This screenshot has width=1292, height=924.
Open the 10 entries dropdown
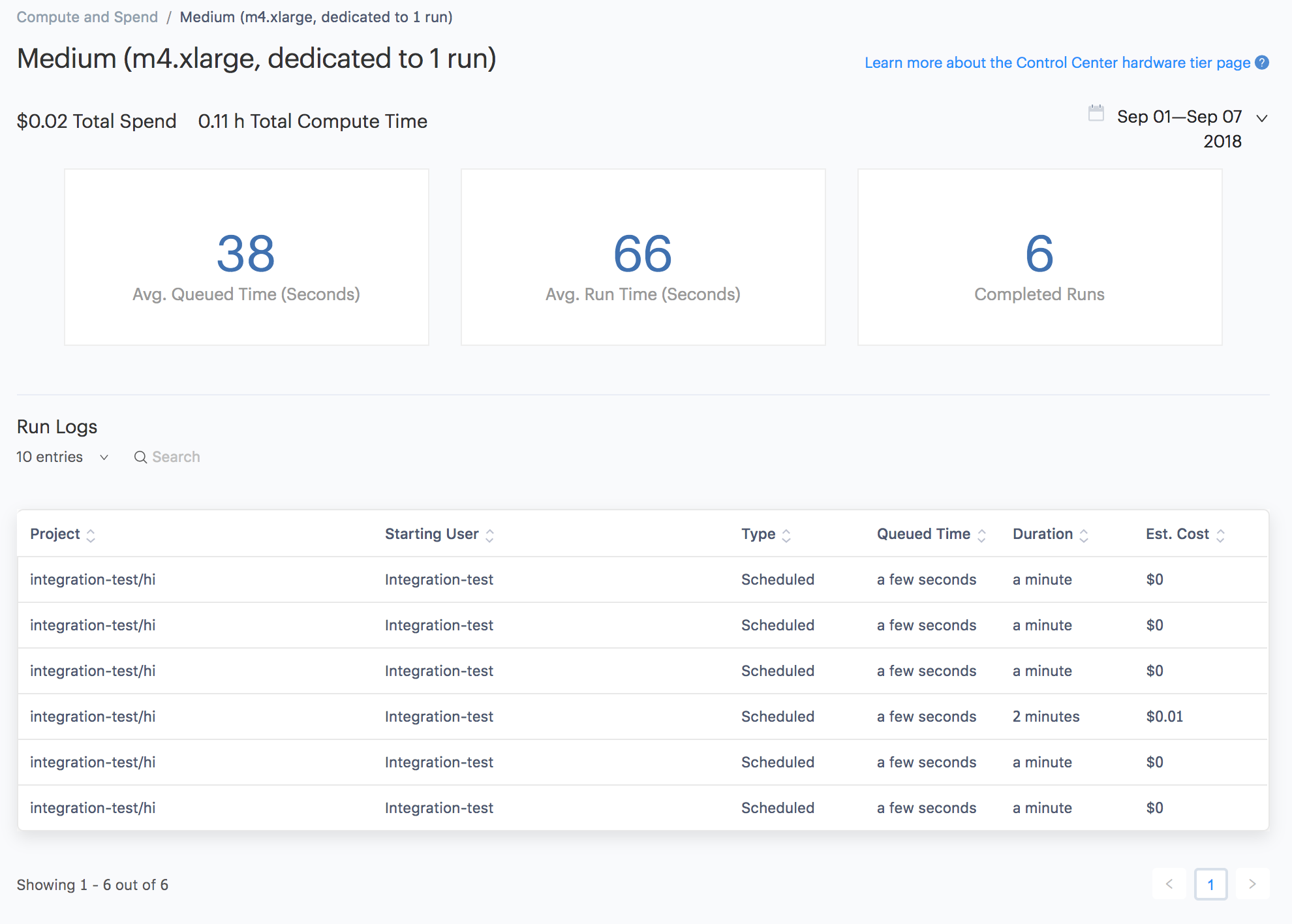[62, 457]
